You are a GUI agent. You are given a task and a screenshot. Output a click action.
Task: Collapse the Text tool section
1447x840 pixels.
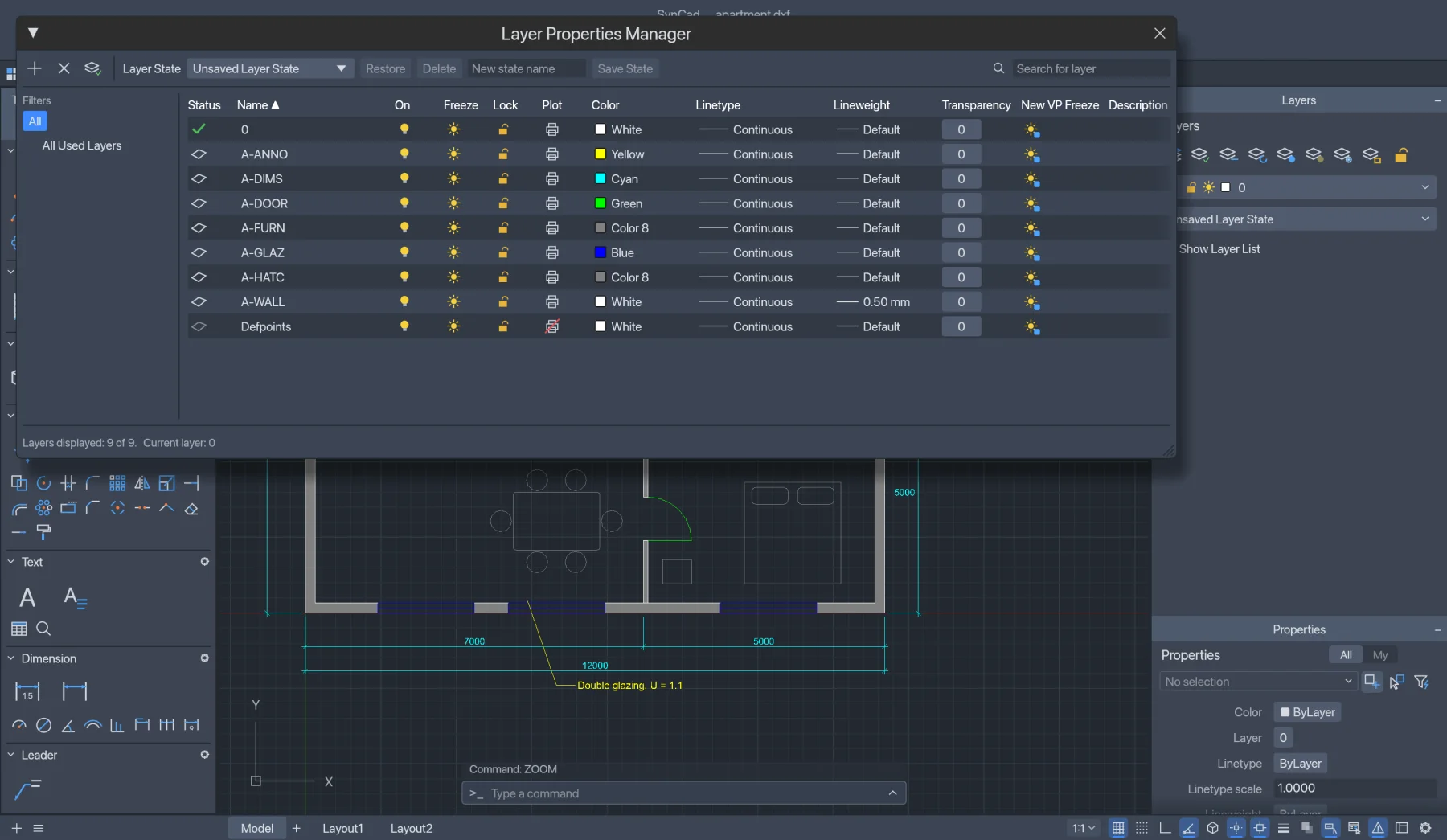10,562
